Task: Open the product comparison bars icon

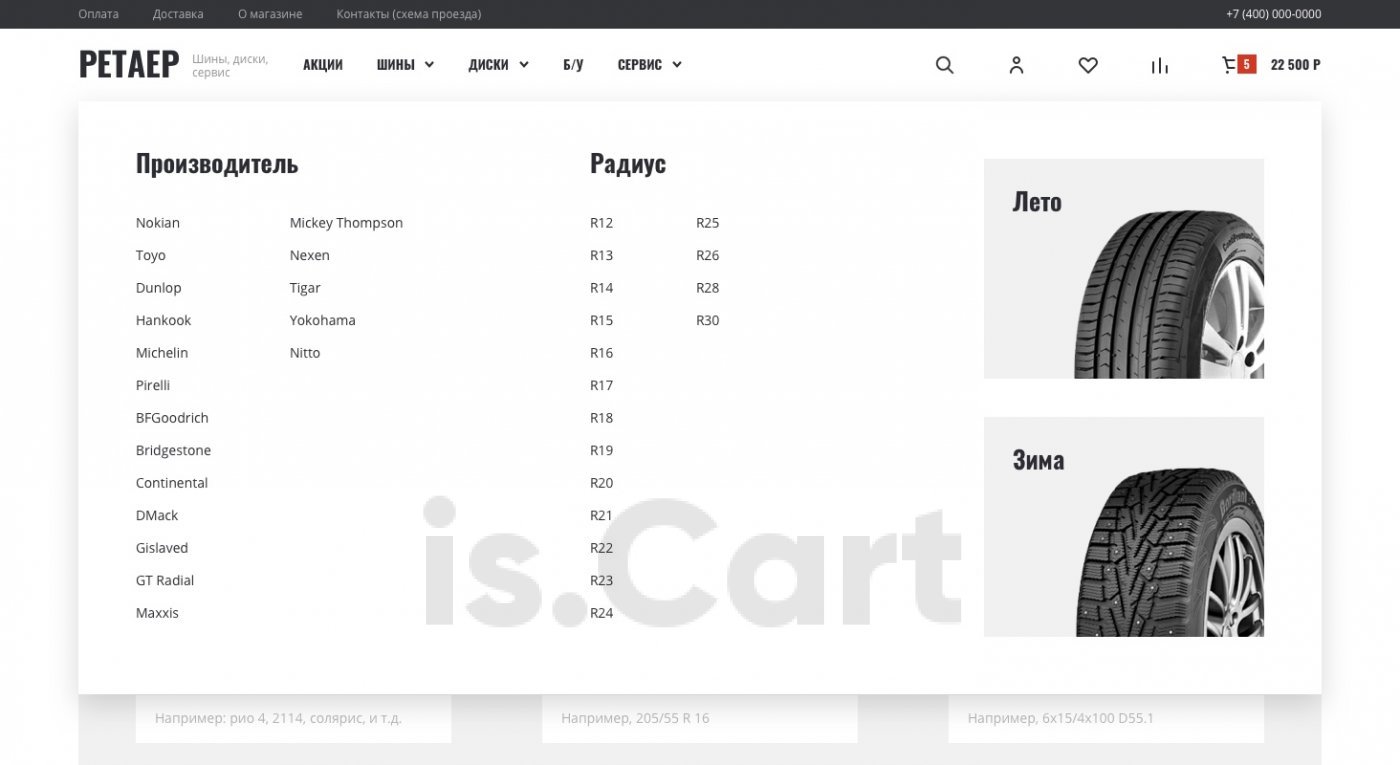Action: point(1159,66)
